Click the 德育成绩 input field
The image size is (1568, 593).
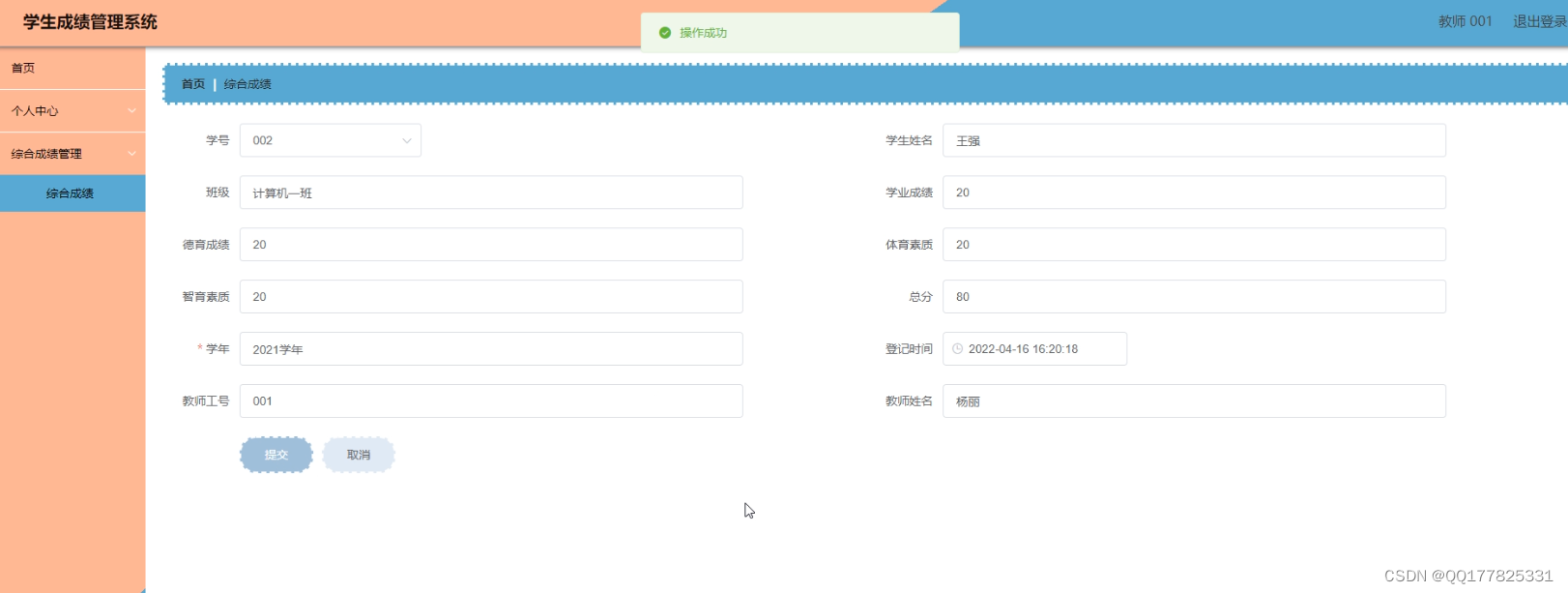[x=491, y=245]
